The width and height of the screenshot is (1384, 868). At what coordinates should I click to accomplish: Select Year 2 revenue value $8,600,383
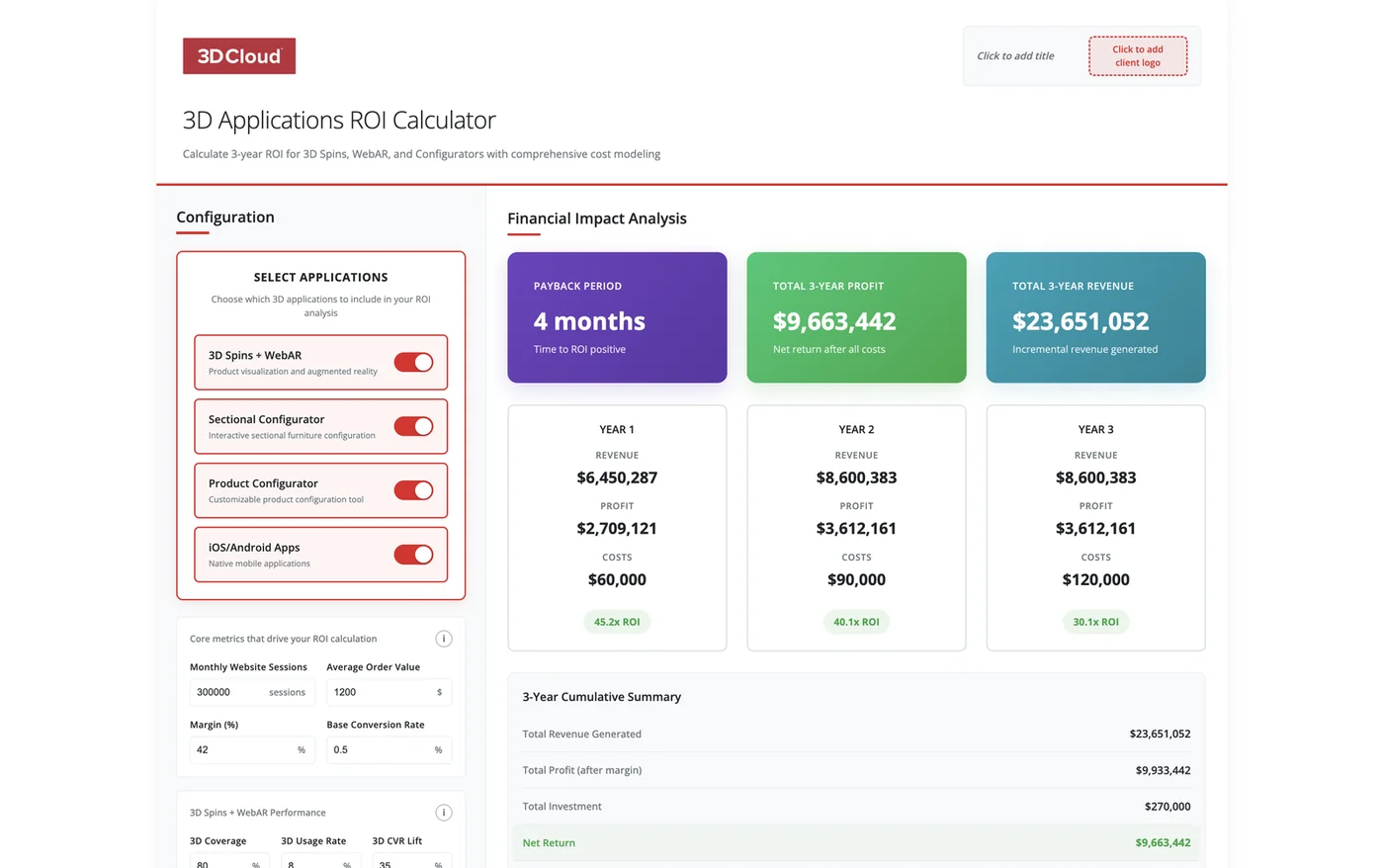(856, 477)
